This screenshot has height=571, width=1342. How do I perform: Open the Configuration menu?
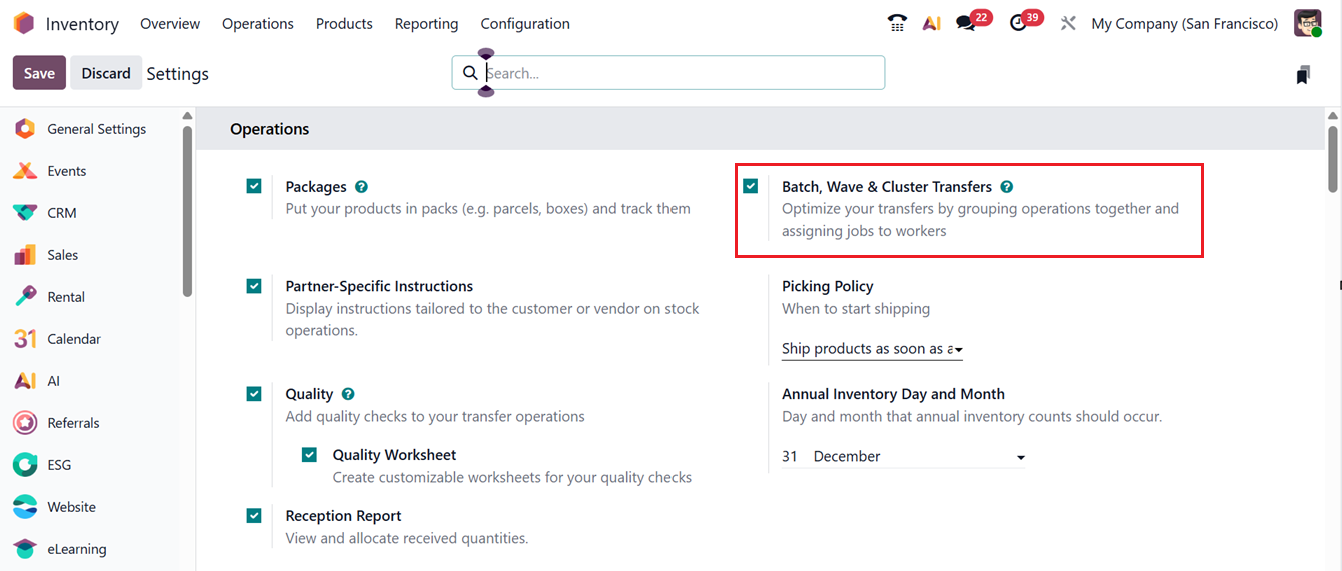(x=525, y=24)
